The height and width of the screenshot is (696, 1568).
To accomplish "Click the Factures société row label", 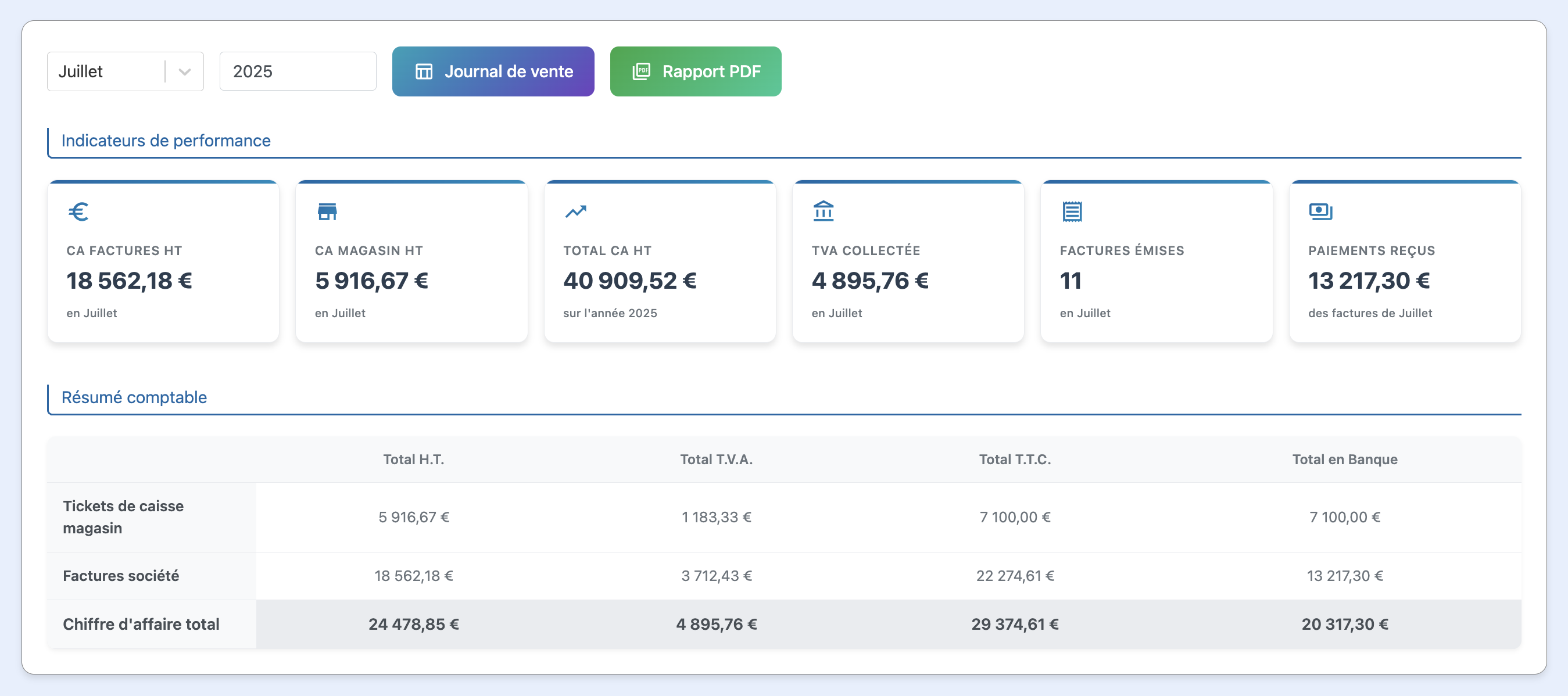I will click(120, 576).
